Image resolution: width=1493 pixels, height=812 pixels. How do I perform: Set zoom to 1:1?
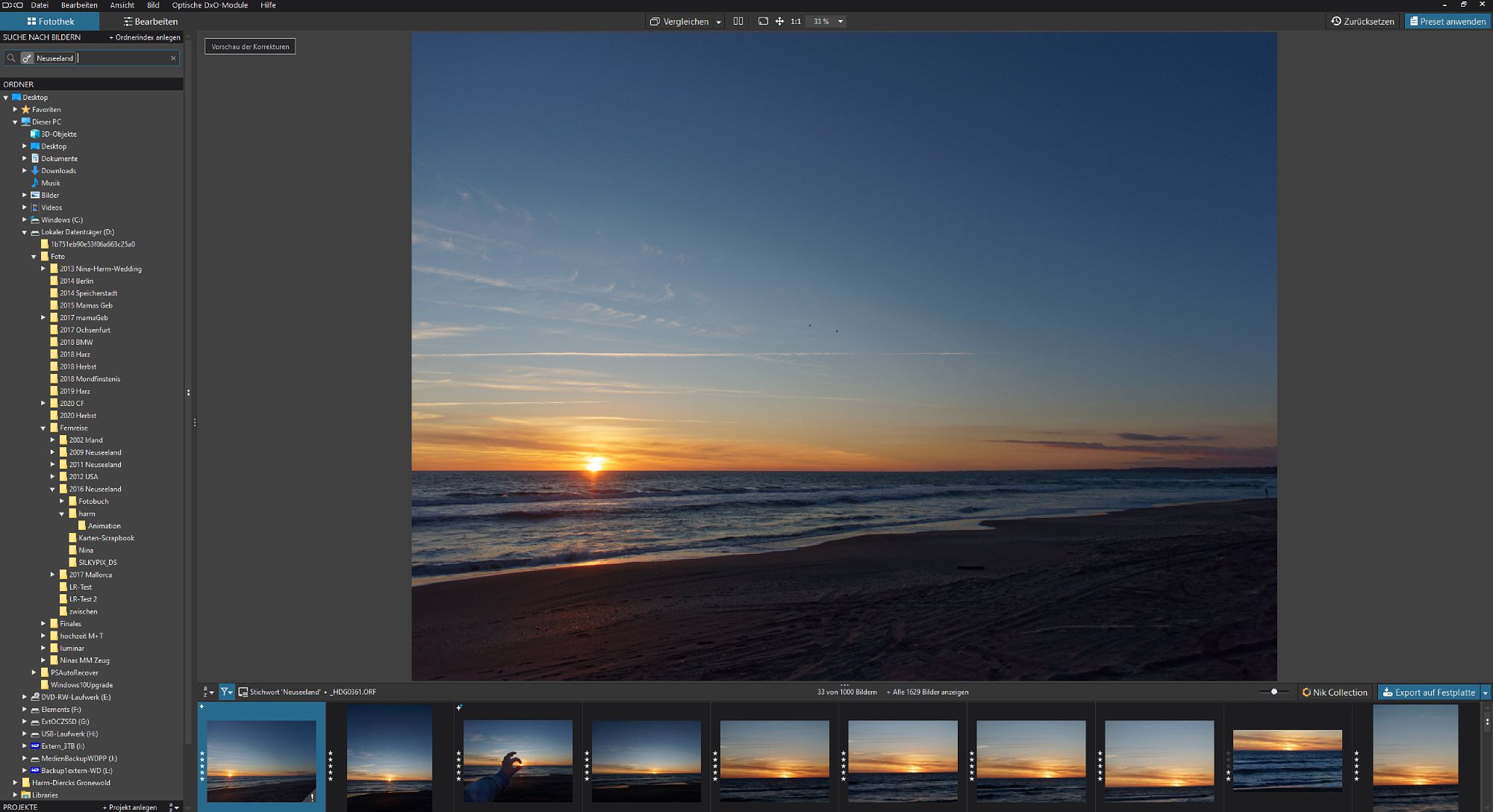pos(796,22)
